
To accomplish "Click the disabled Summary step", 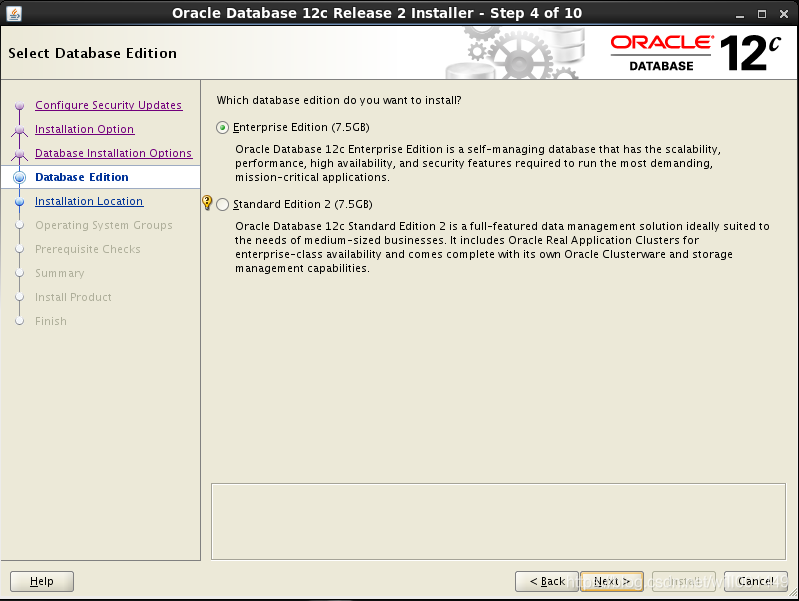I will (60, 273).
